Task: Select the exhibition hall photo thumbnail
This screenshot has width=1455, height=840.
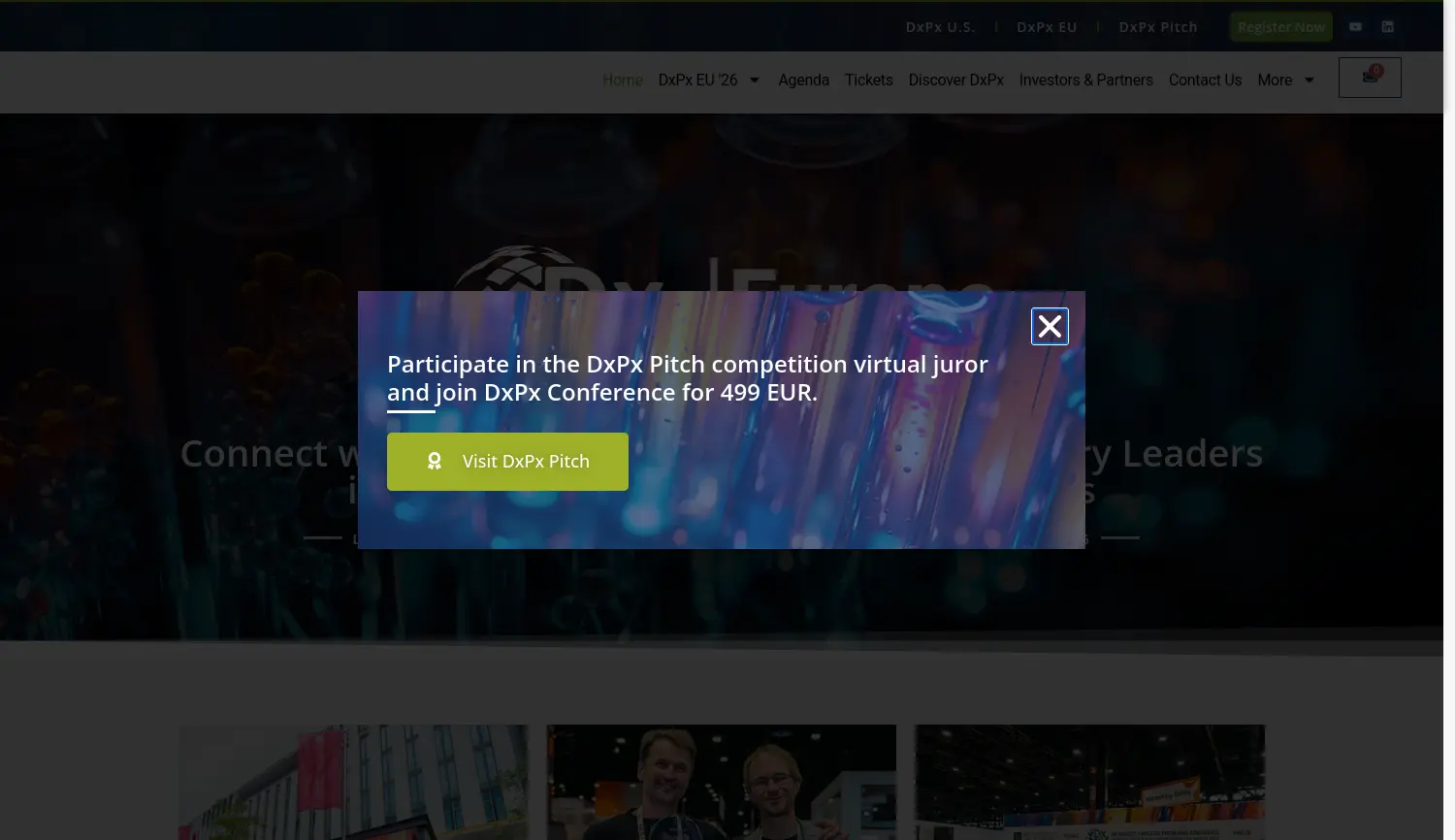Action: click(1089, 782)
